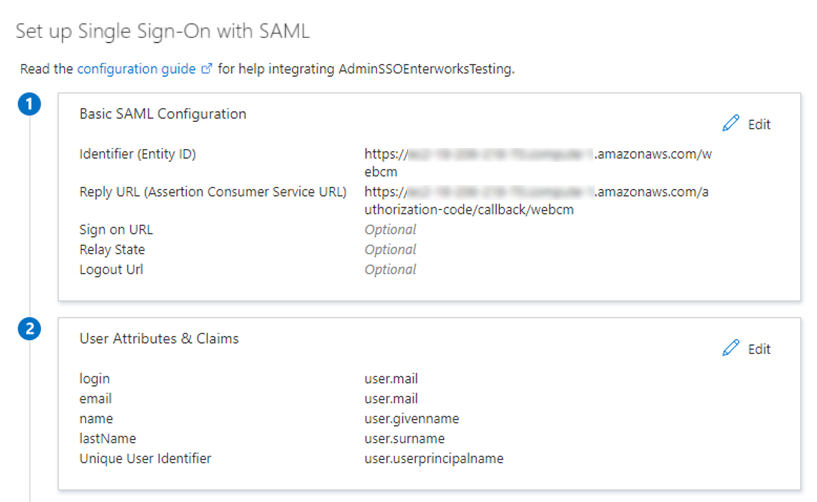Click the step 2 number badge
Image resolution: width=817 pixels, height=502 pixels.
coord(30,330)
